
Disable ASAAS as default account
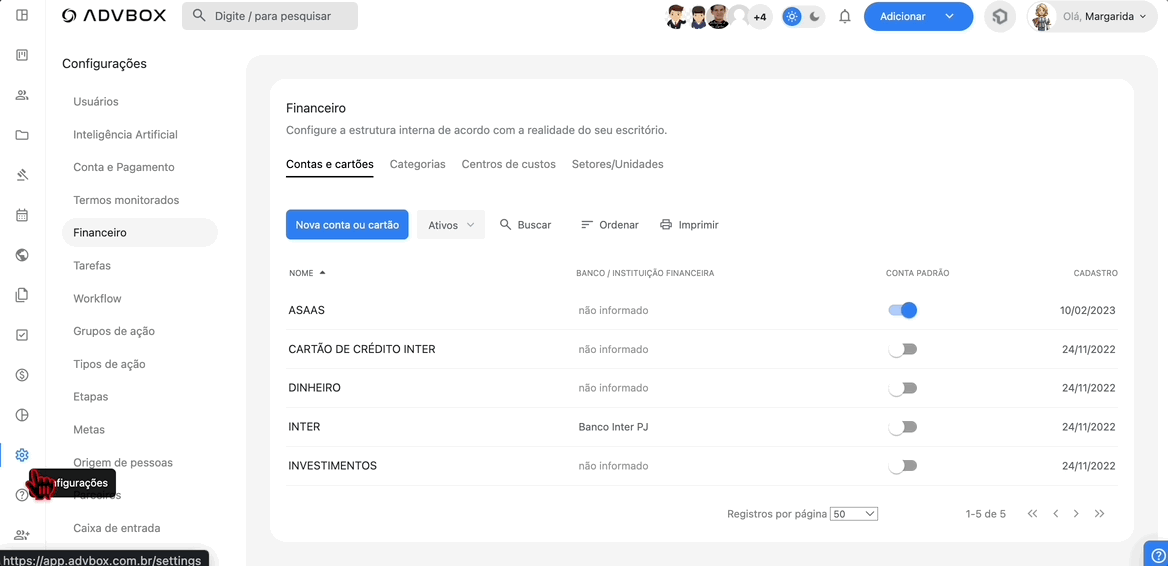903,311
